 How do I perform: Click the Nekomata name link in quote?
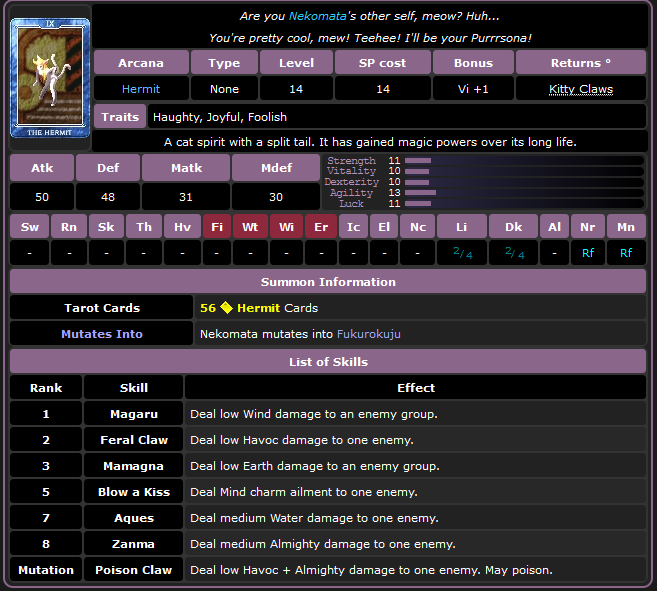317,16
